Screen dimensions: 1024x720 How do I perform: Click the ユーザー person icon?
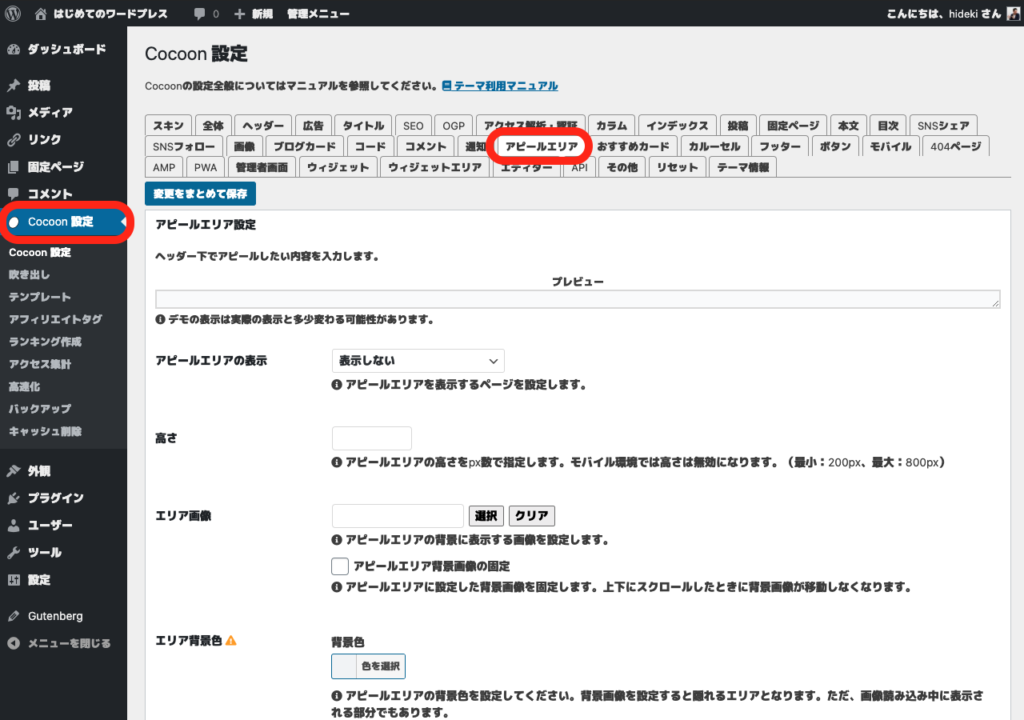pyautogui.click(x=14, y=525)
